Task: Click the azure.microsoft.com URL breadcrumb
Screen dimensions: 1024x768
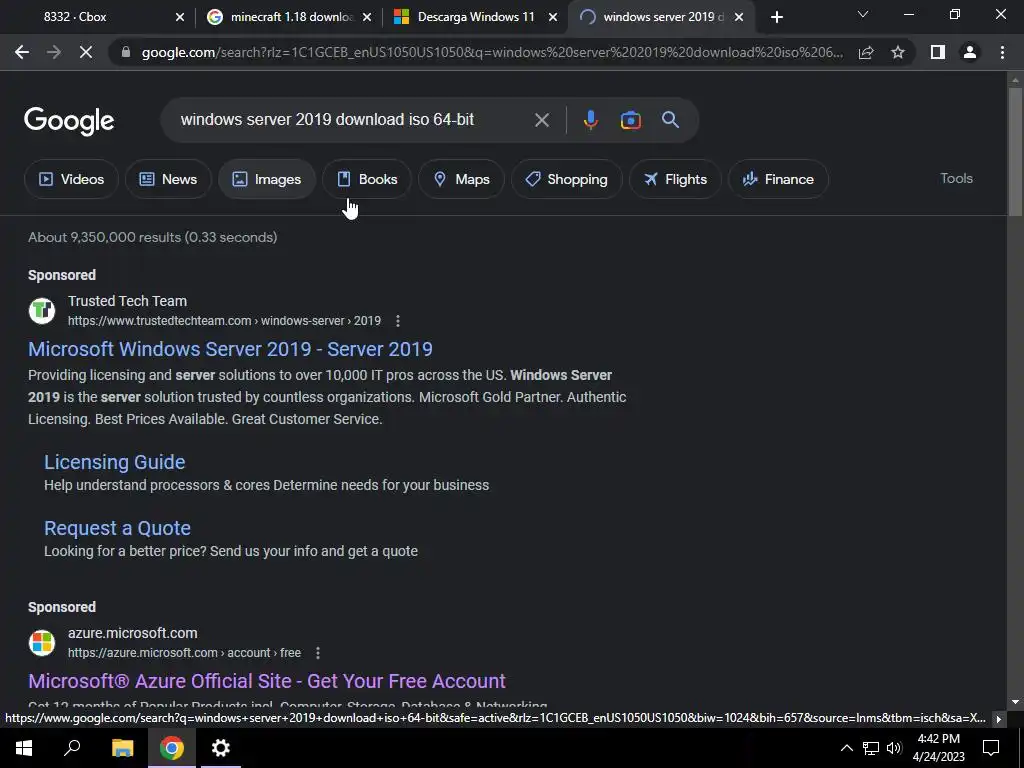Action: [x=184, y=652]
